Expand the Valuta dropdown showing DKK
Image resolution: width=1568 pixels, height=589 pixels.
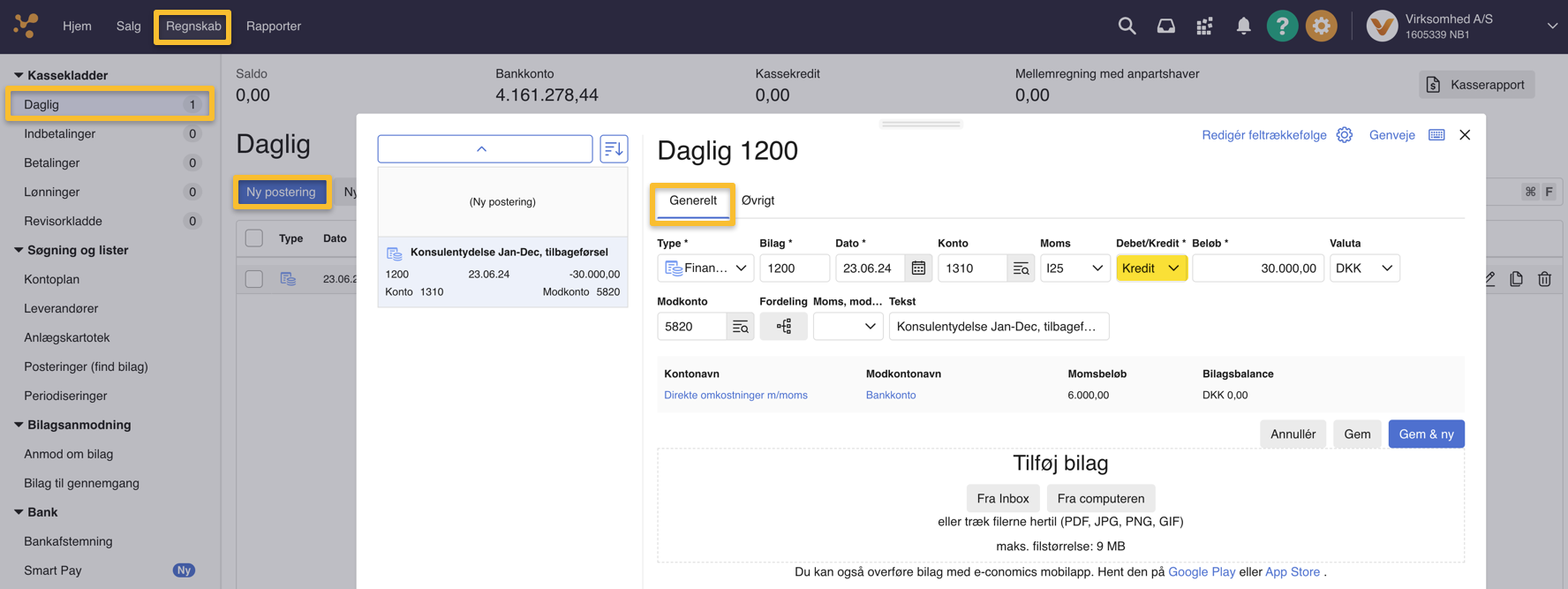coord(1364,268)
